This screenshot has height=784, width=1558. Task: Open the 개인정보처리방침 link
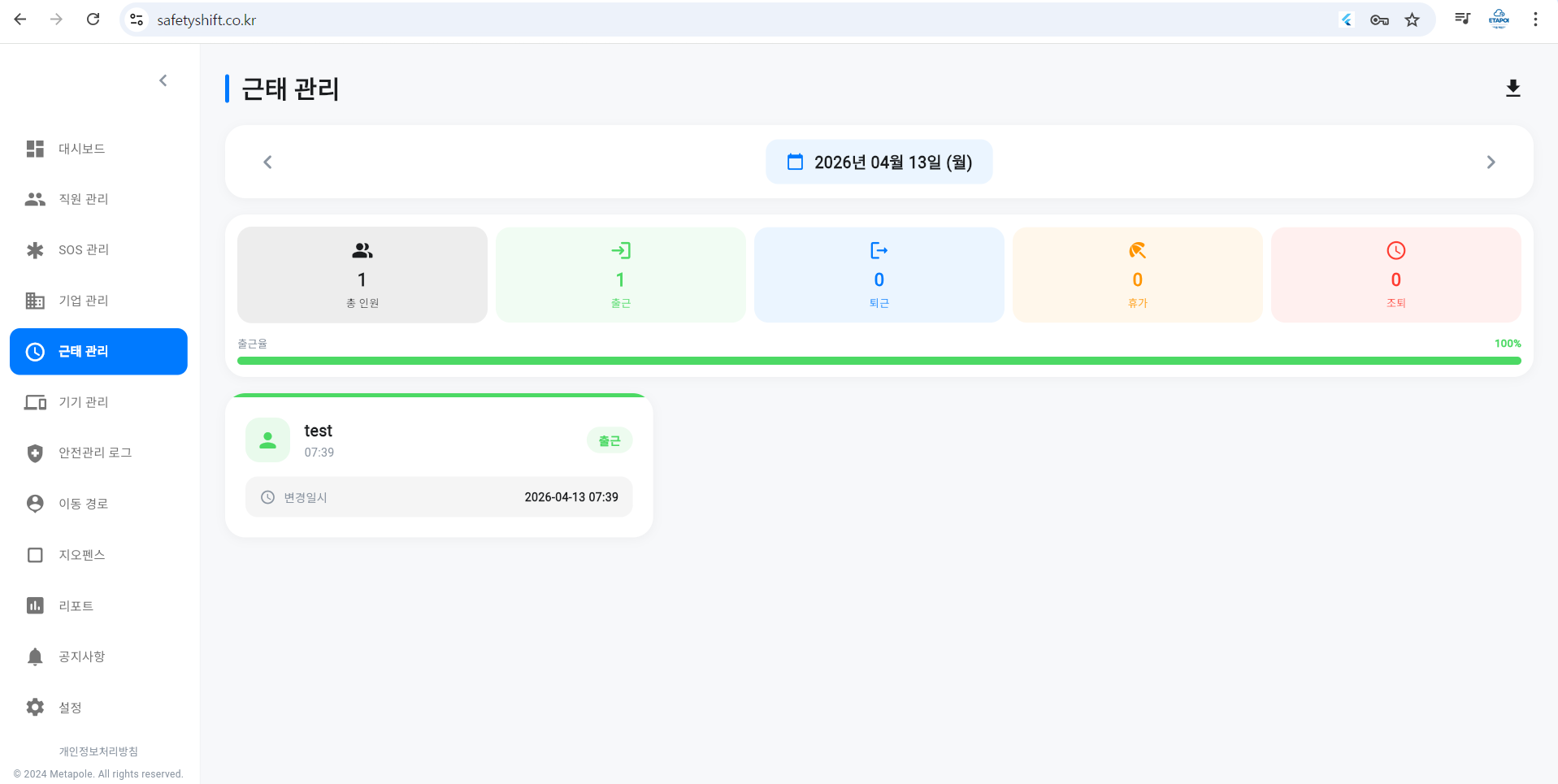[x=98, y=752]
